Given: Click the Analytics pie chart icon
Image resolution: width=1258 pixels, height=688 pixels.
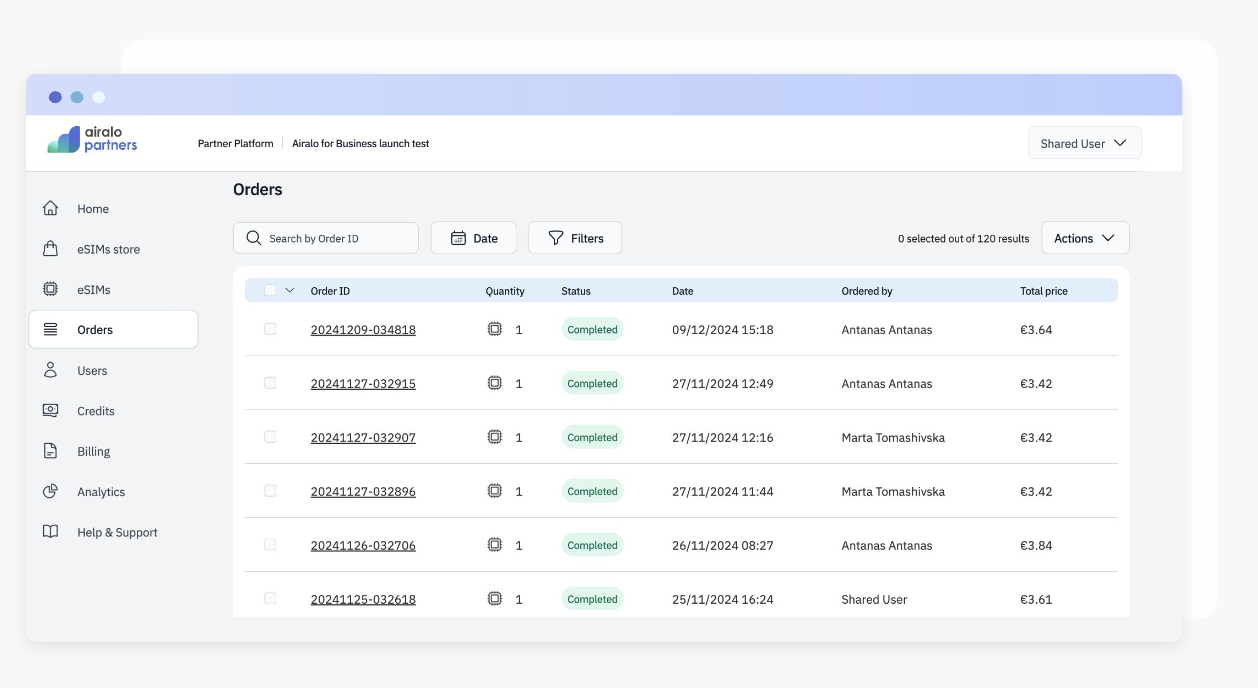Looking at the screenshot, I should 50,491.
